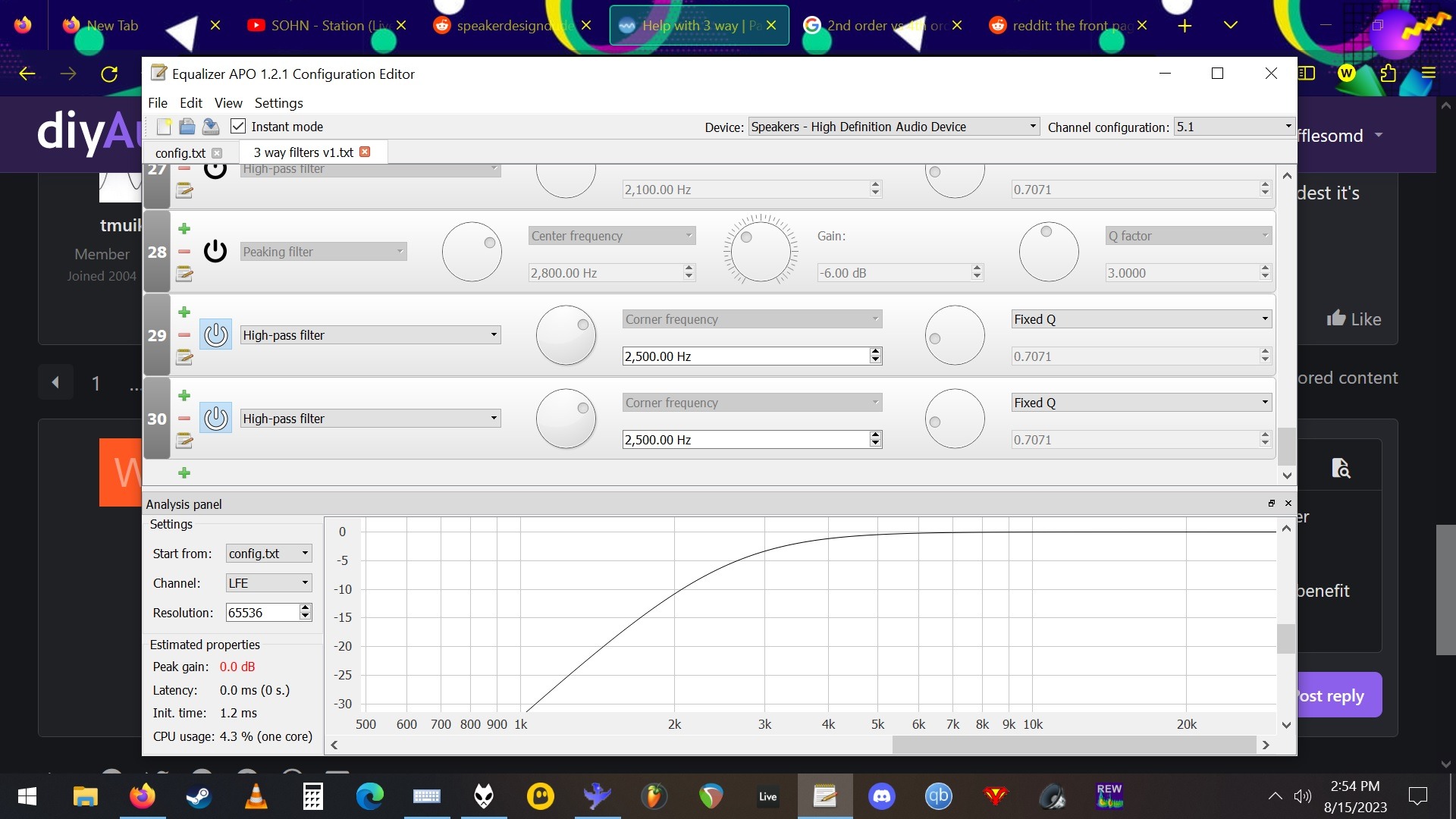The height and width of the screenshot is (819, 1456).
Task: Open qBittorrent from the taskbar
Action: point(939,796)
